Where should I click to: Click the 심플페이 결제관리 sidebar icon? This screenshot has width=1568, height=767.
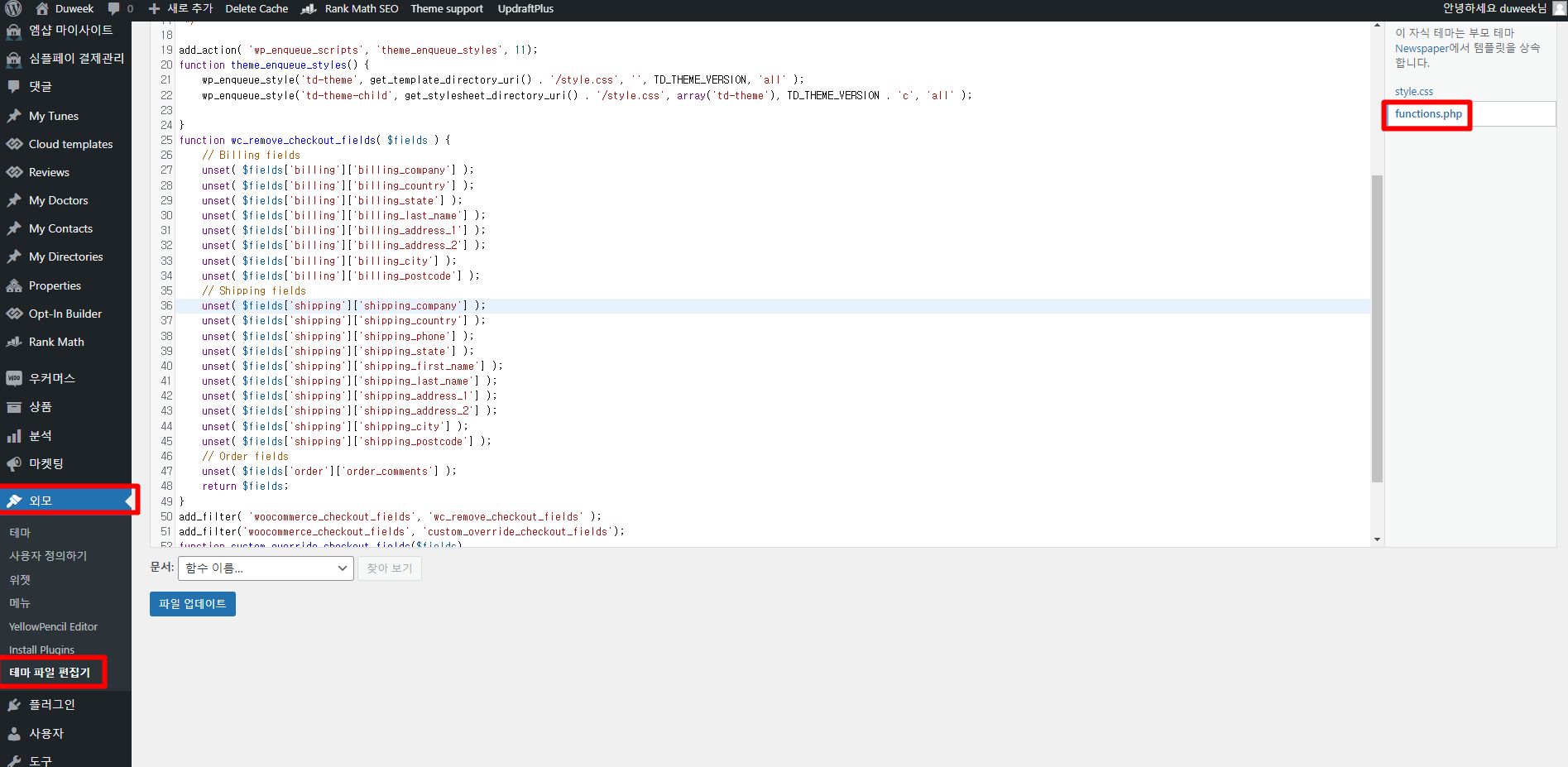pyautogui.click(x=14, y=59)
